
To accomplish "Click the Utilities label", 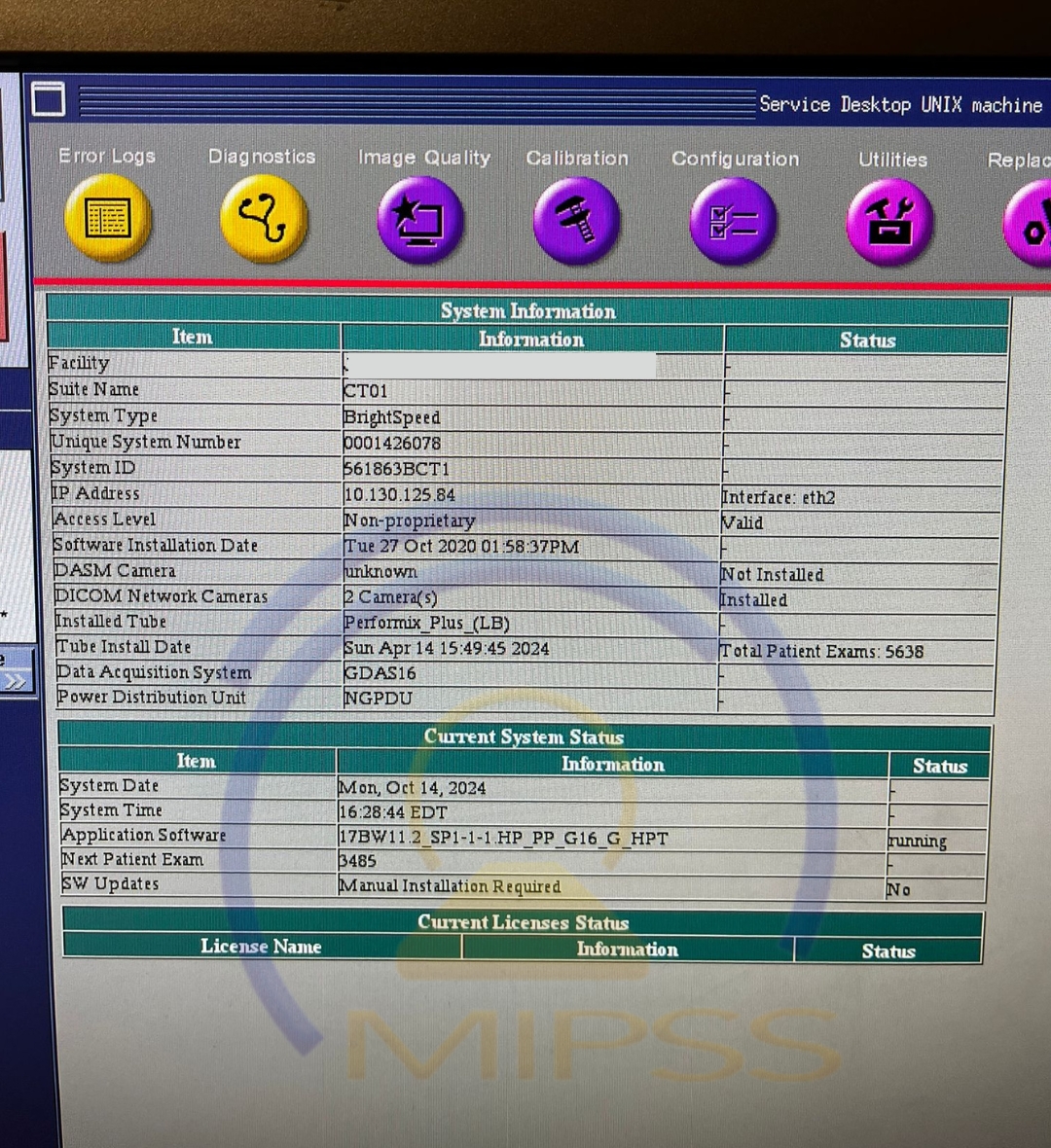I will pyautogui.click(x=892, y=160).
